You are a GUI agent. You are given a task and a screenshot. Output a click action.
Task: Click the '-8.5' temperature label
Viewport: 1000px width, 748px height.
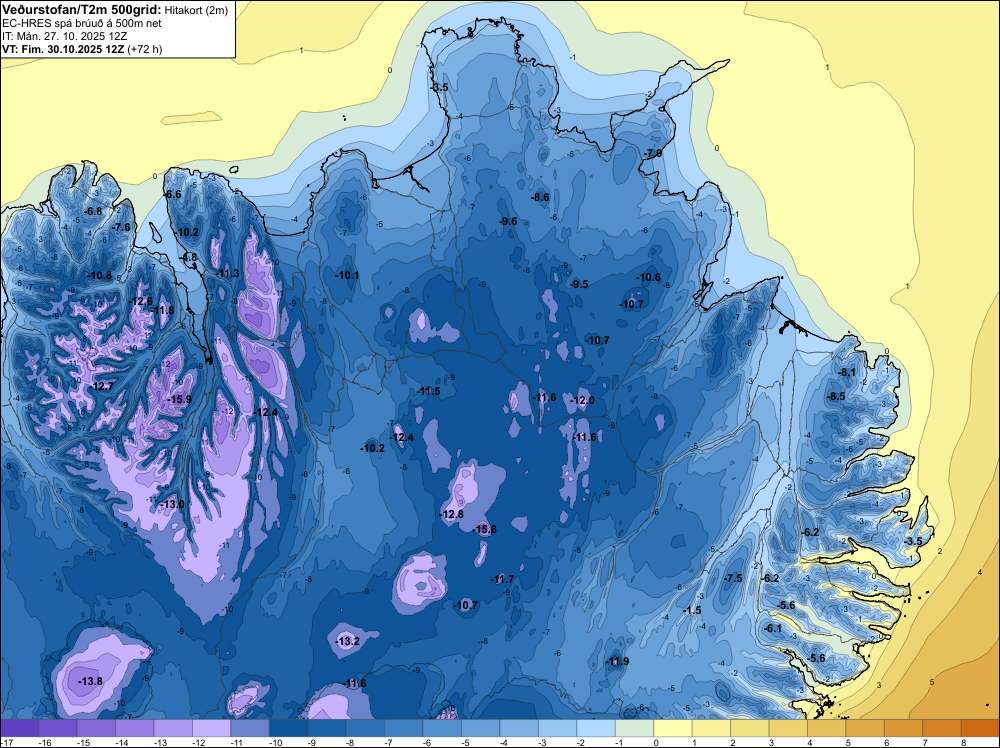click(x=835, y=396)
